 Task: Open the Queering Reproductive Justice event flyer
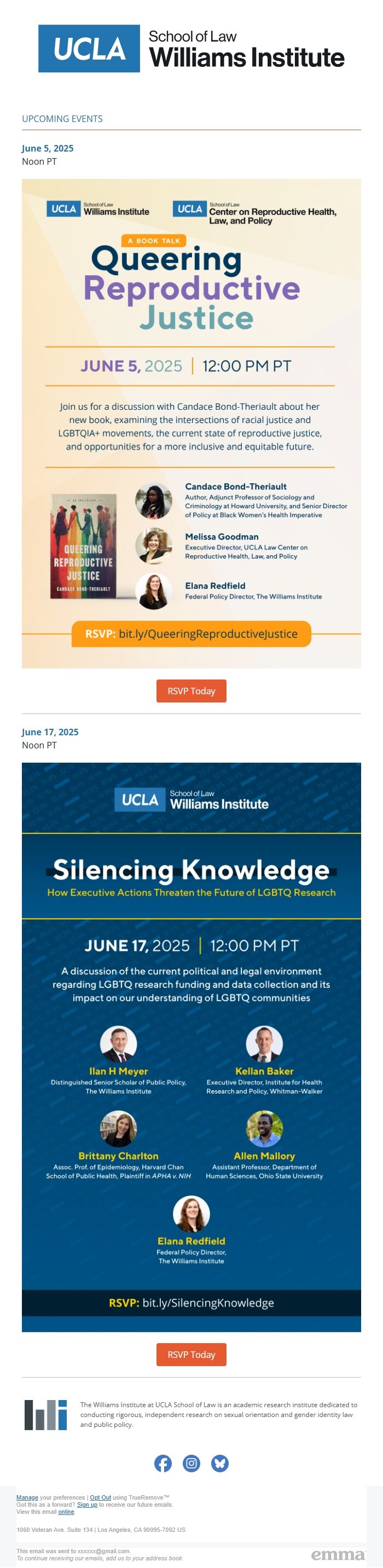pyautogui.click(x=191, y=423)
